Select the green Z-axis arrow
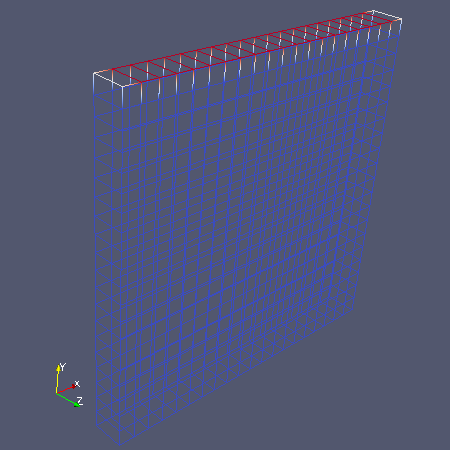The height and width of the screenshot is (450, 450). pyautogui.click(x=69, y=400)
